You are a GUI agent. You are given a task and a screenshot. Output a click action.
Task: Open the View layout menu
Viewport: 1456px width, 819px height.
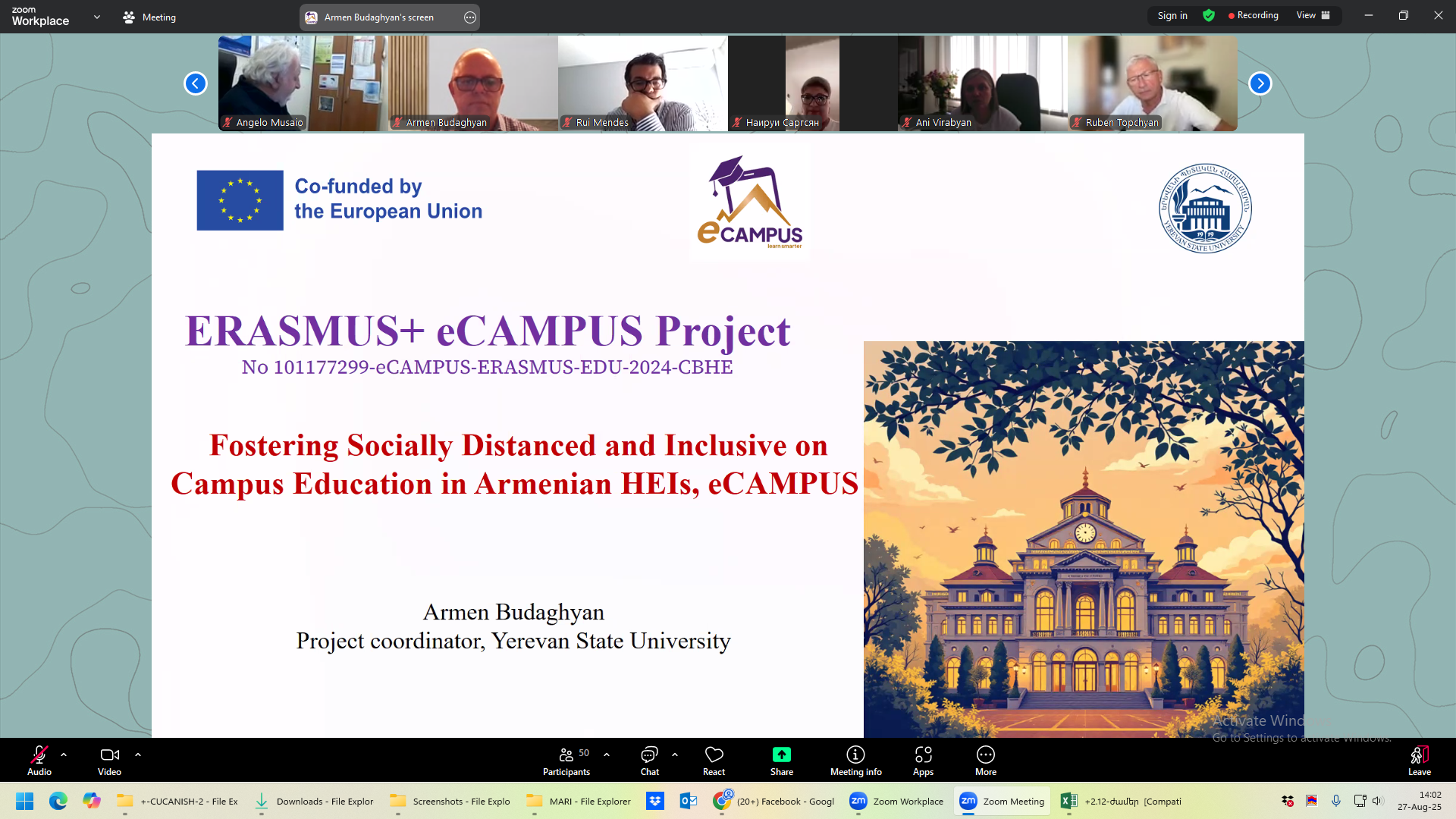pyautogui.click(x=1313, y=16)
